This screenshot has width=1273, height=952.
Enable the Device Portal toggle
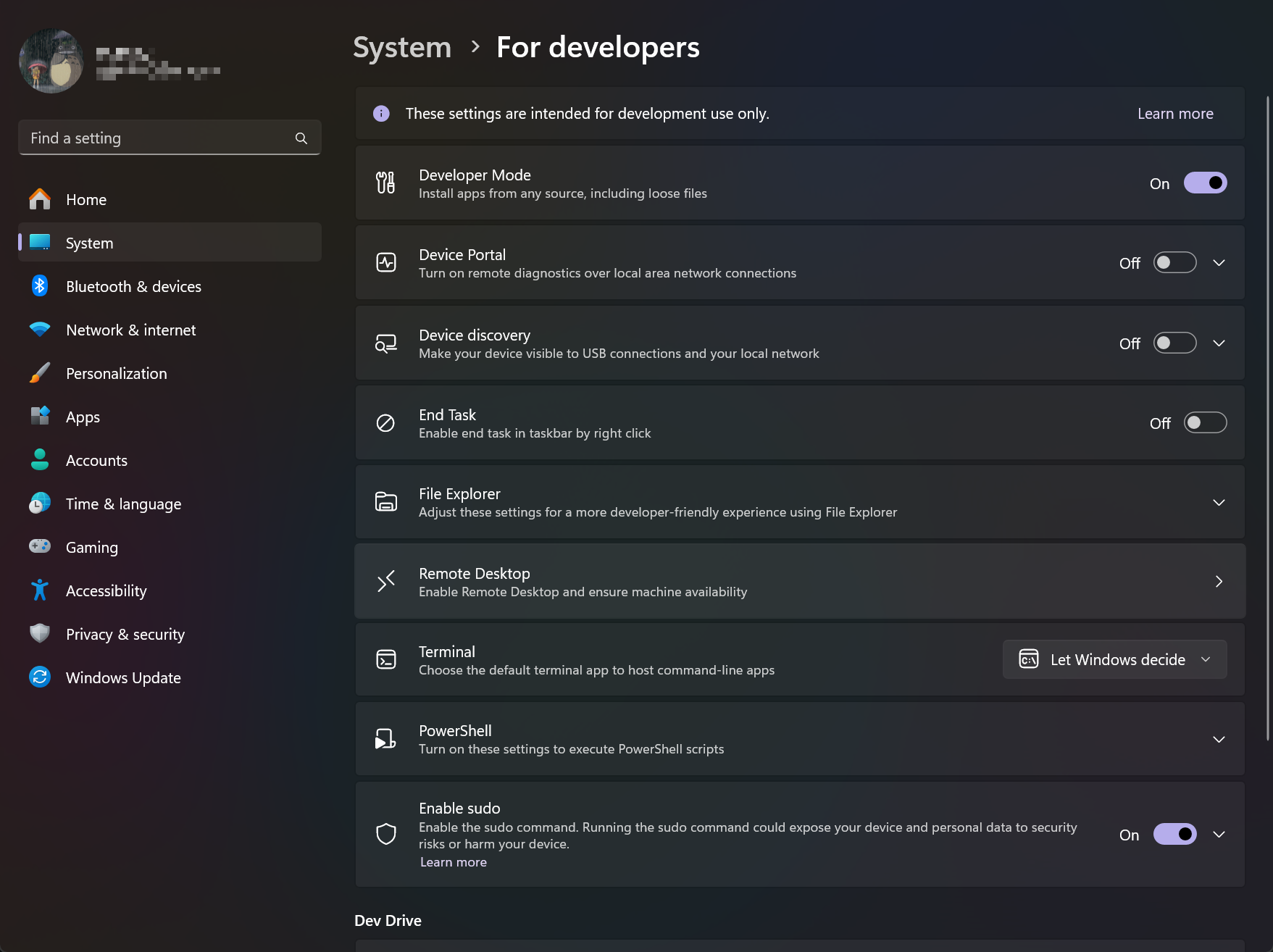pyautogui.click(x=1175, y=262)
